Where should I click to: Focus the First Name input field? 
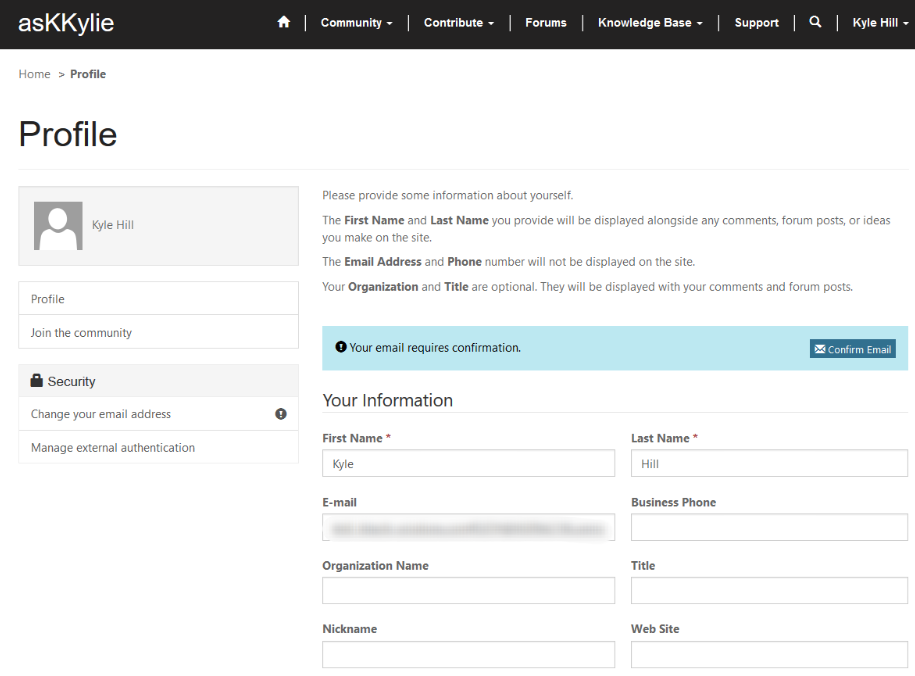(468, 464)
